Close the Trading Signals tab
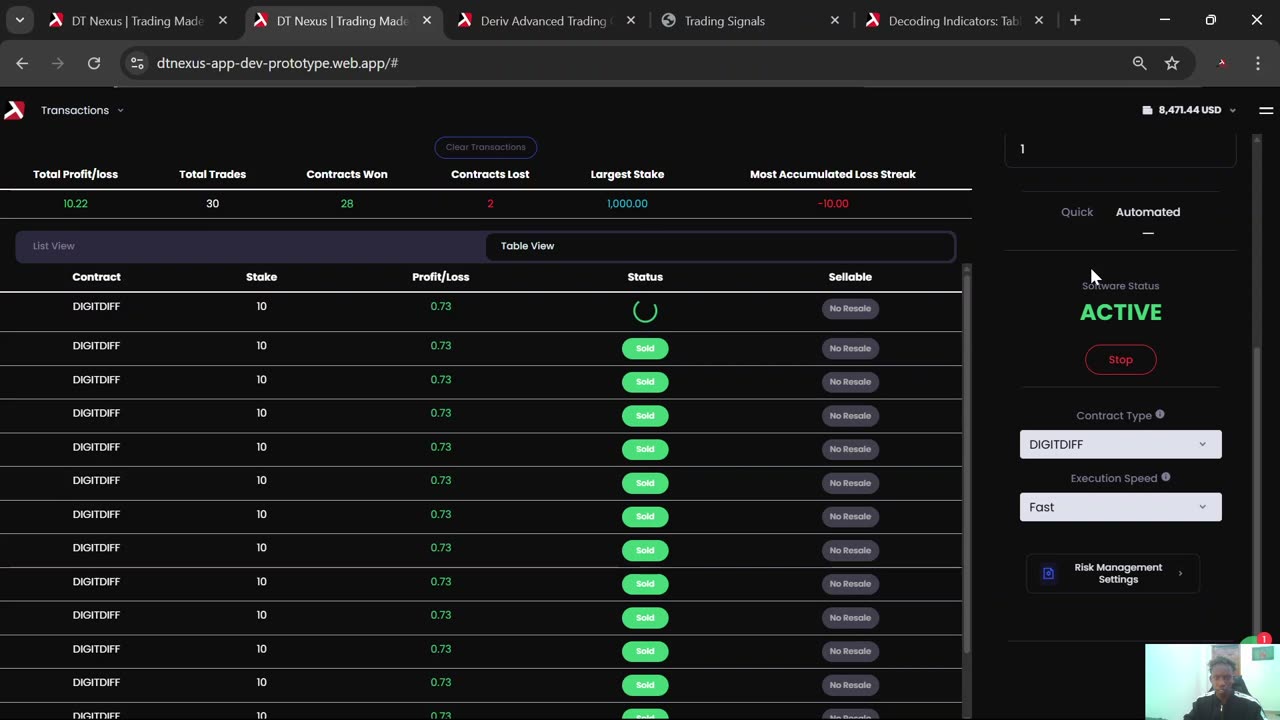Screen dimensions: 1280x720 tap(835, 20)
